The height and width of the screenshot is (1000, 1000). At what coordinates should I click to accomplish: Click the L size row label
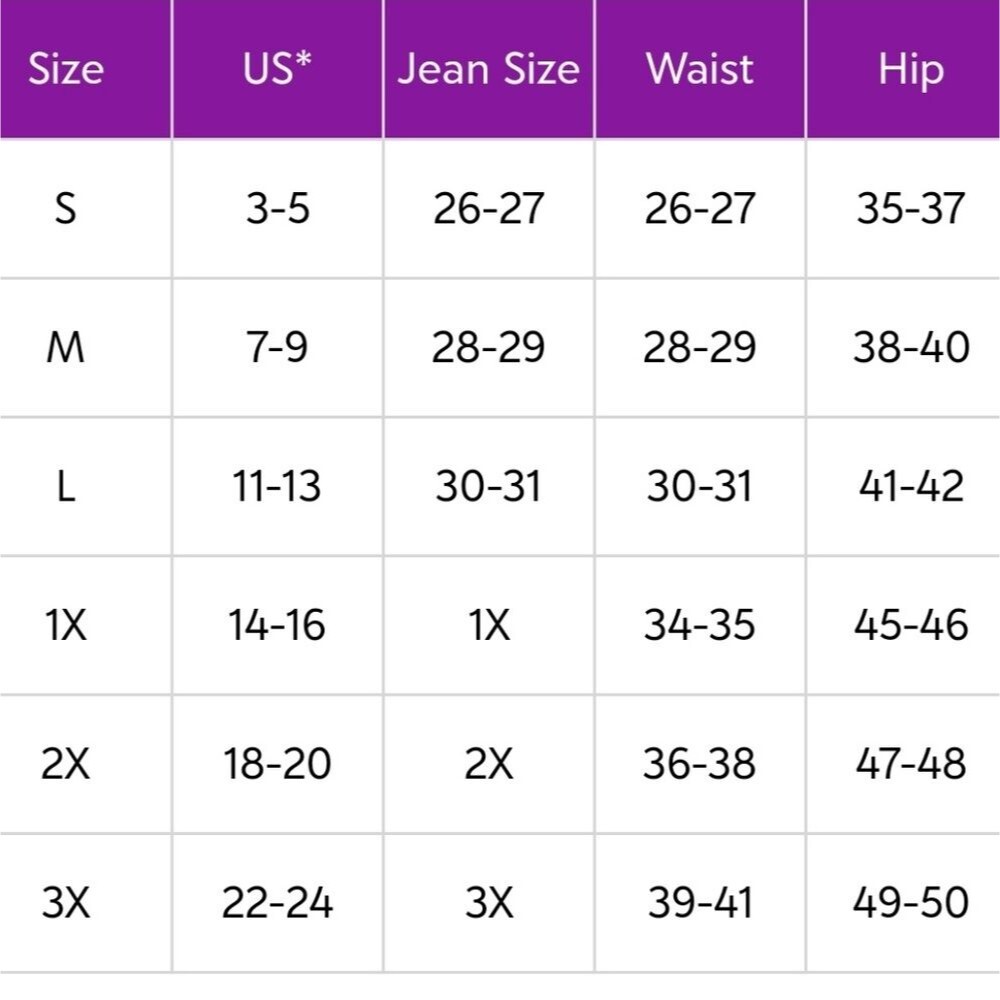pyautogui.click(x=66, y=486)
